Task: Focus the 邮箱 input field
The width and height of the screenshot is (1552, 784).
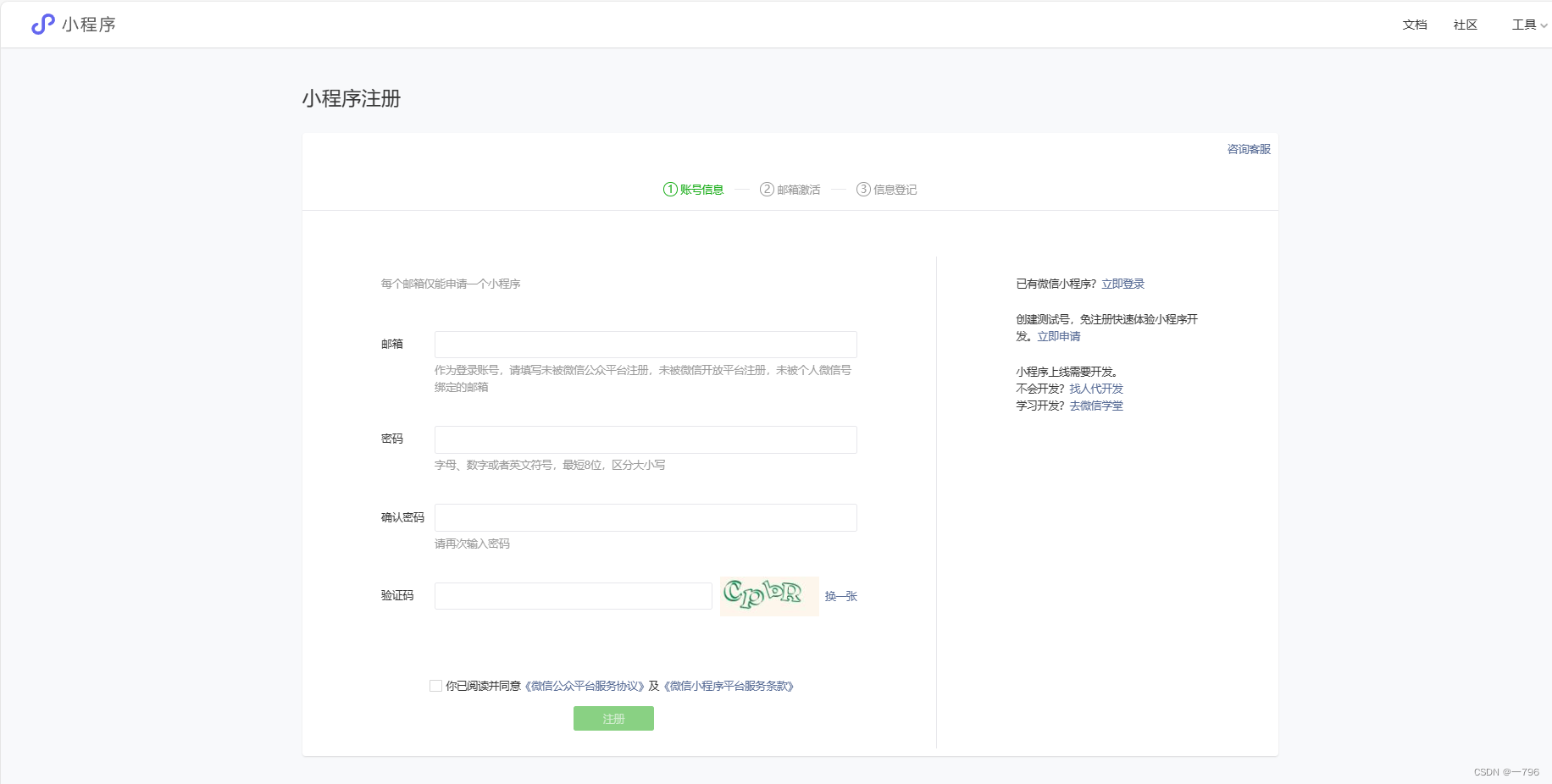Action: pyautogui.click(x=646, y=345)
